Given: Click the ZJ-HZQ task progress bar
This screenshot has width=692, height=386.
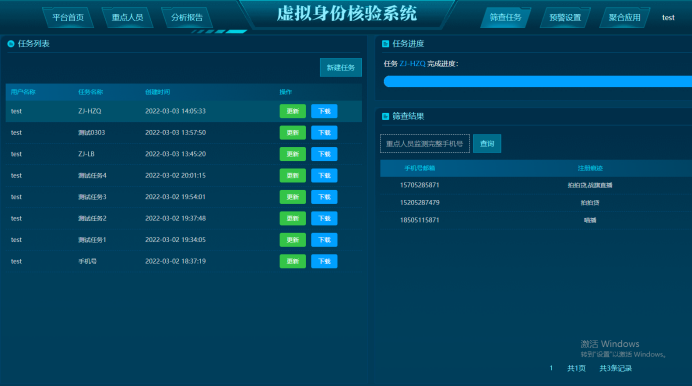Looking at the screenshot, I should [538, 81].
